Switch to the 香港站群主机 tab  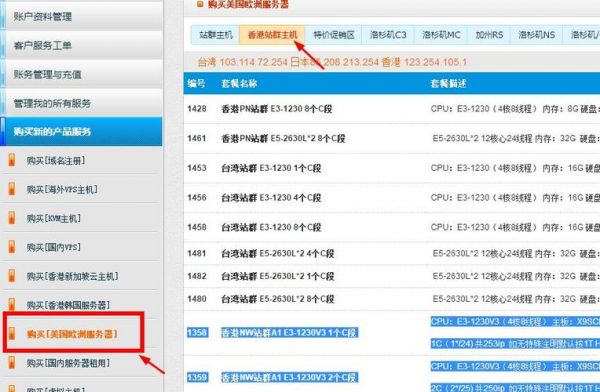click(272, 35)
